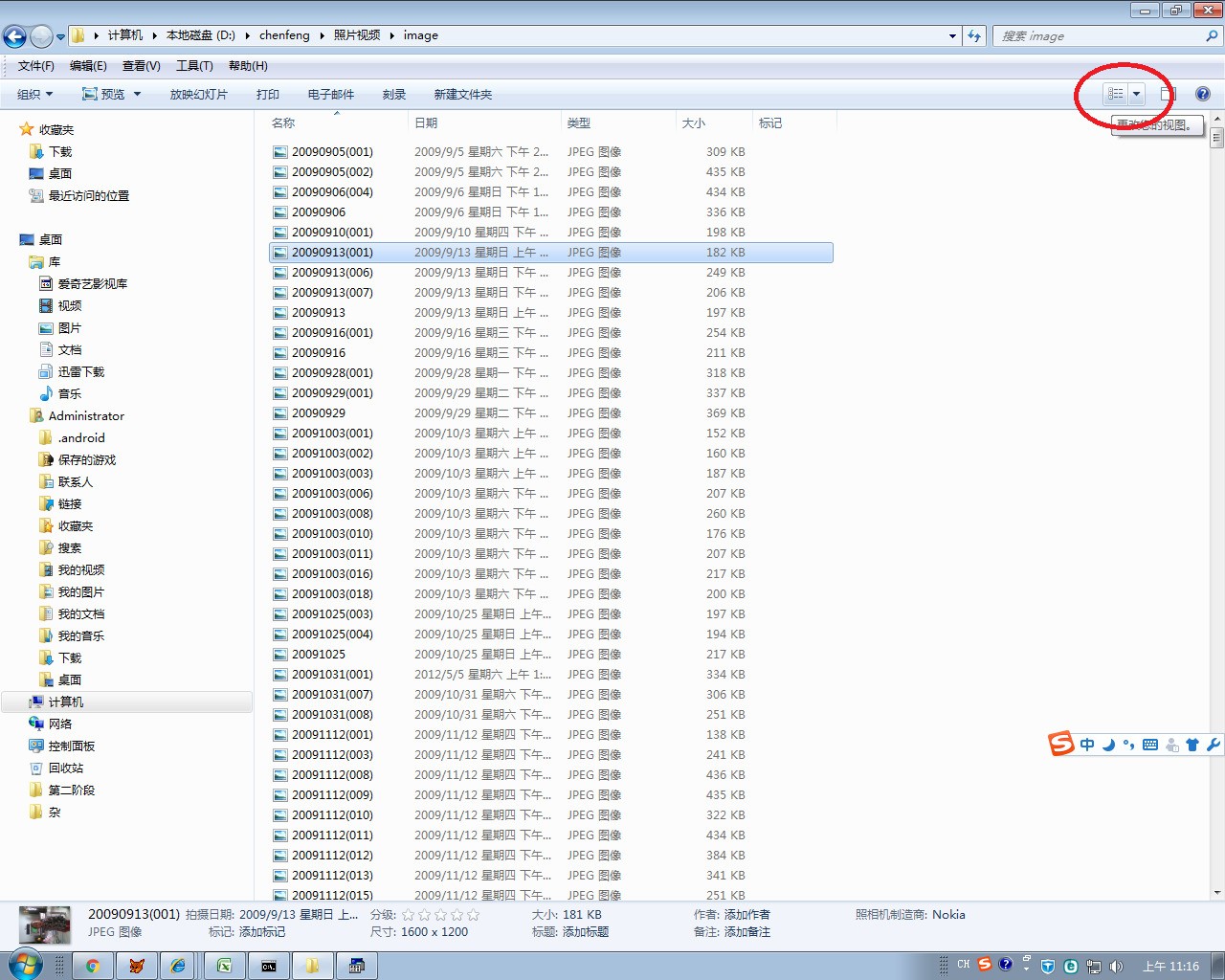This screenshot has width=1225, height=980.
Task: Click the change view icon button
Action: click(x=1115, y=94)
